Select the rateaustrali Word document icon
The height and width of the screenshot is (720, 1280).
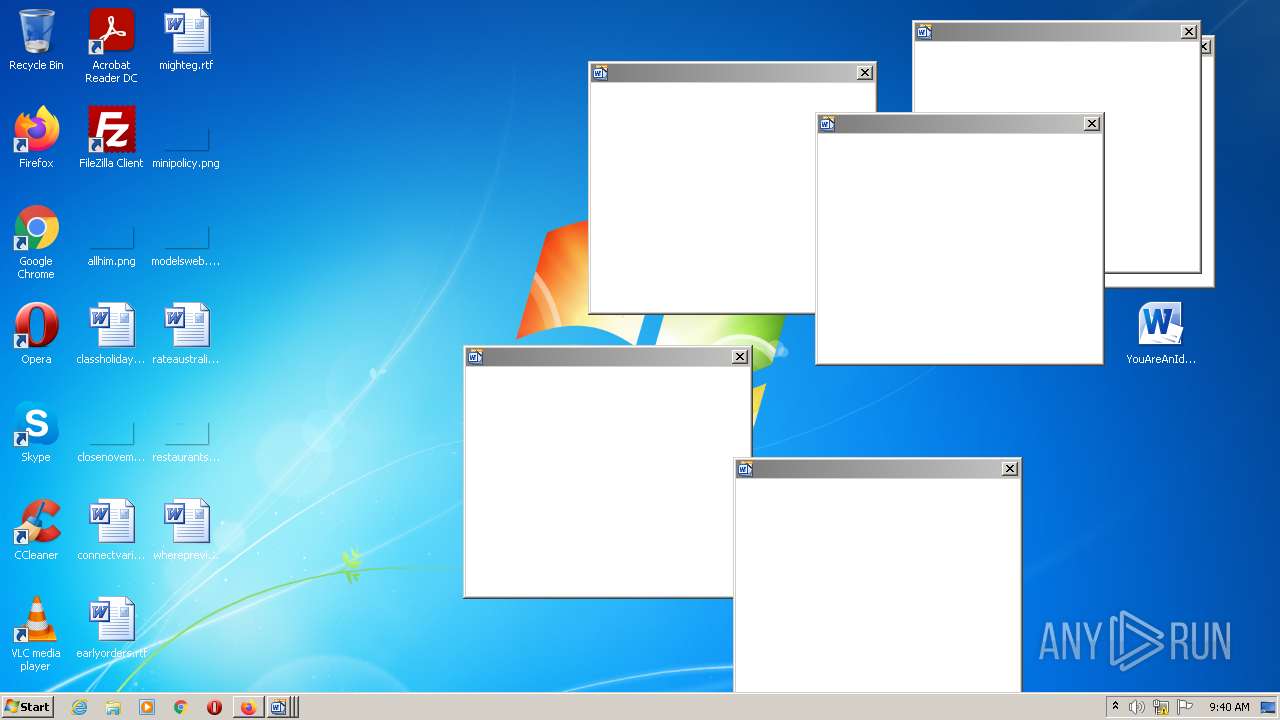click(186, 334)
